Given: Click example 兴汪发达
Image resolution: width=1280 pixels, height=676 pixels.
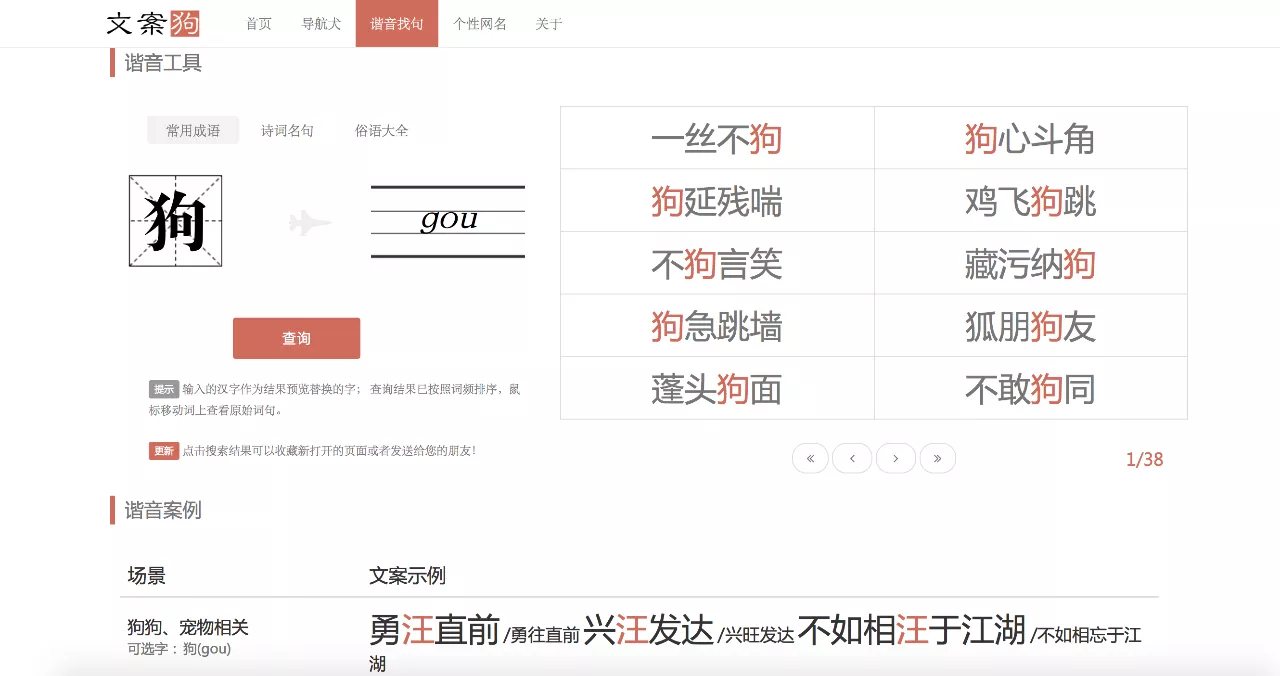Looking at the screenshot, I should 648,630.
